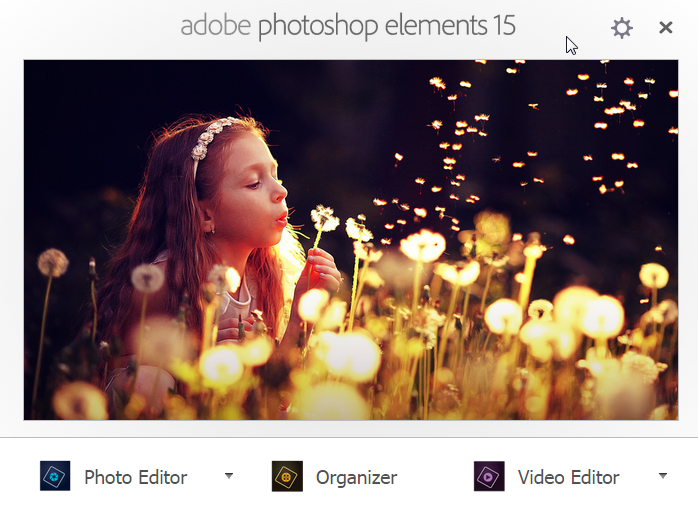Launch the Video Editor
Image resolution: width=698 pixels, height=509 pixels.
point(568,477)
